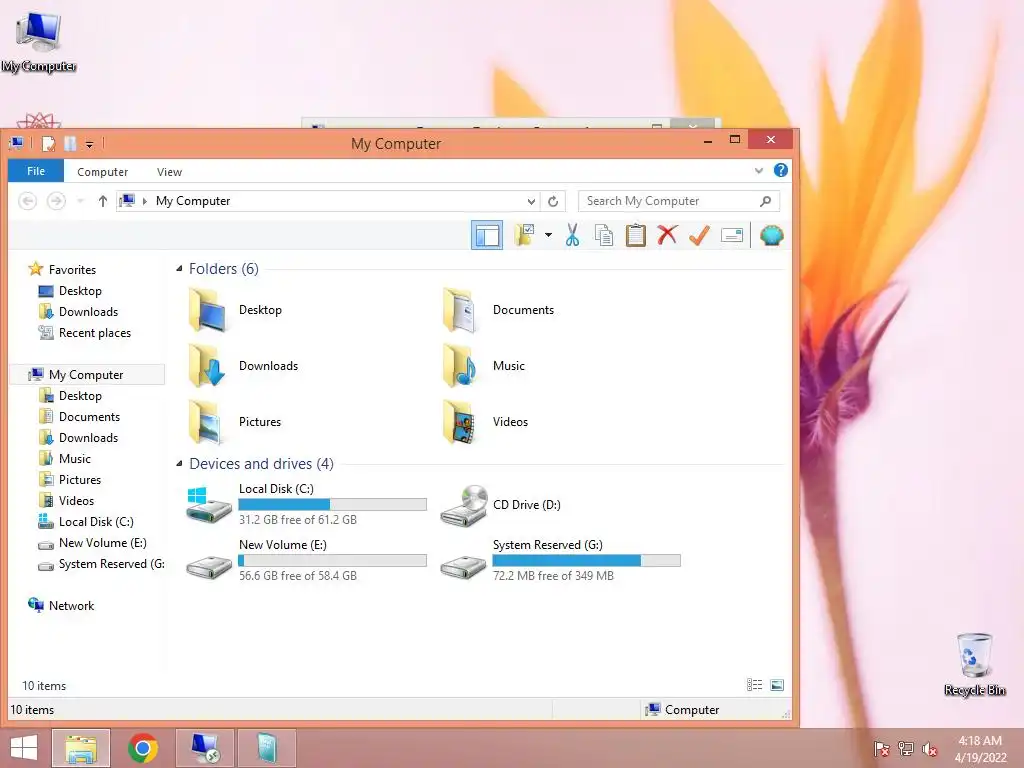Open Recycle Bin on the desktop
This screenshot has height=768, width=1024.
(974, 664)
